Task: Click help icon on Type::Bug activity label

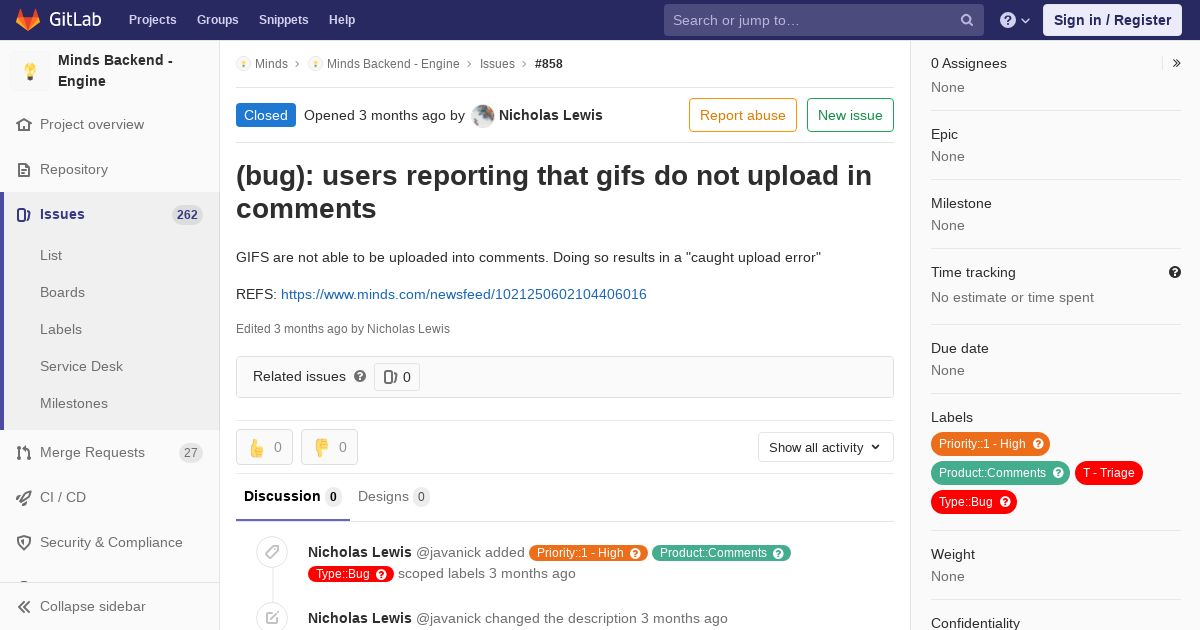Action: (381, 574)
